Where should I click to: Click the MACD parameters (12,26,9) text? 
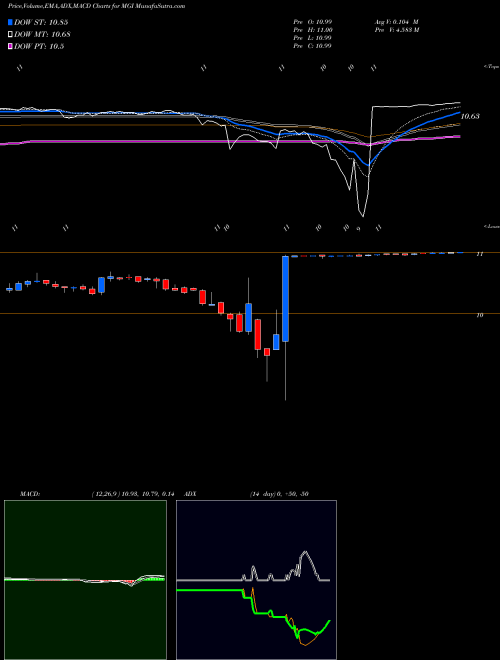coord(133,494)
